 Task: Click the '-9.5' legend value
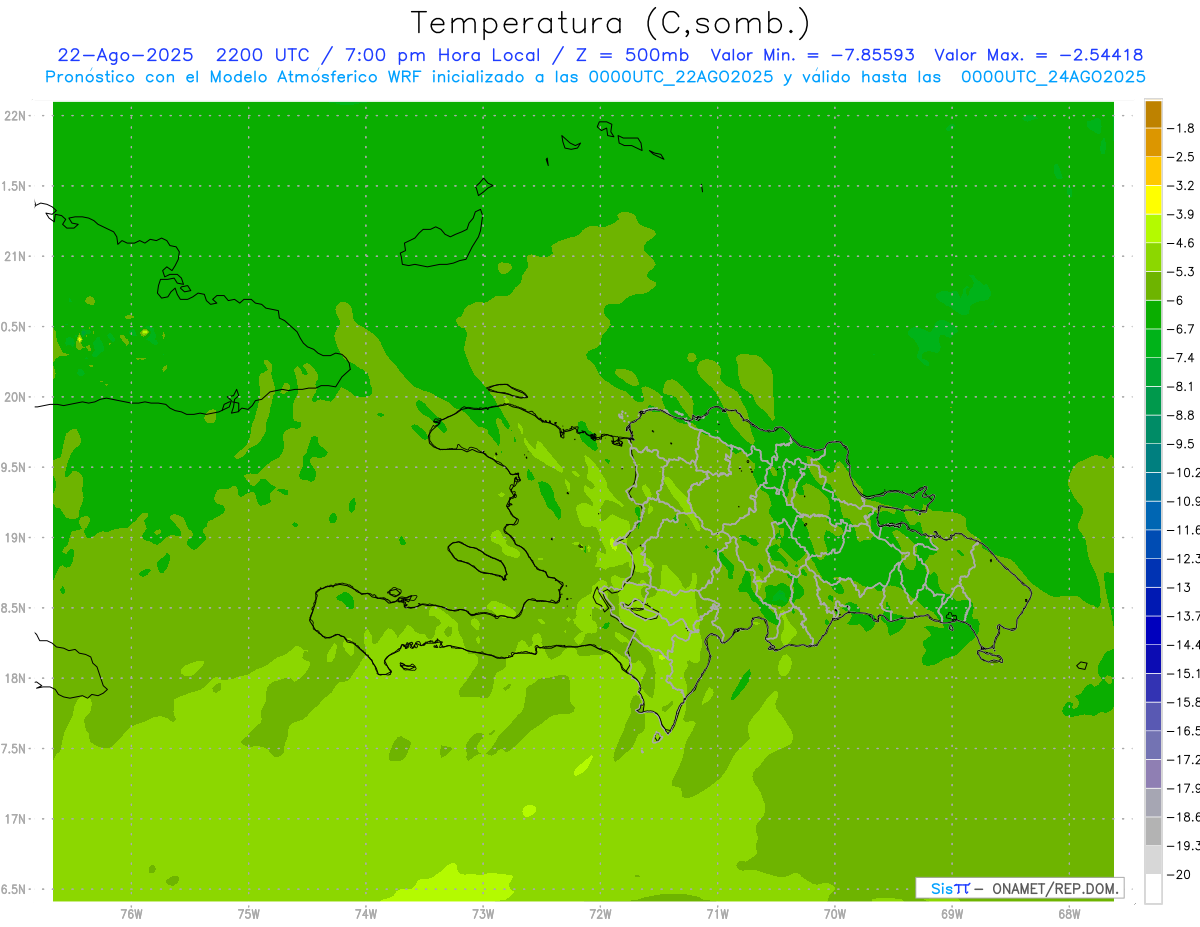click(1181, 443)
